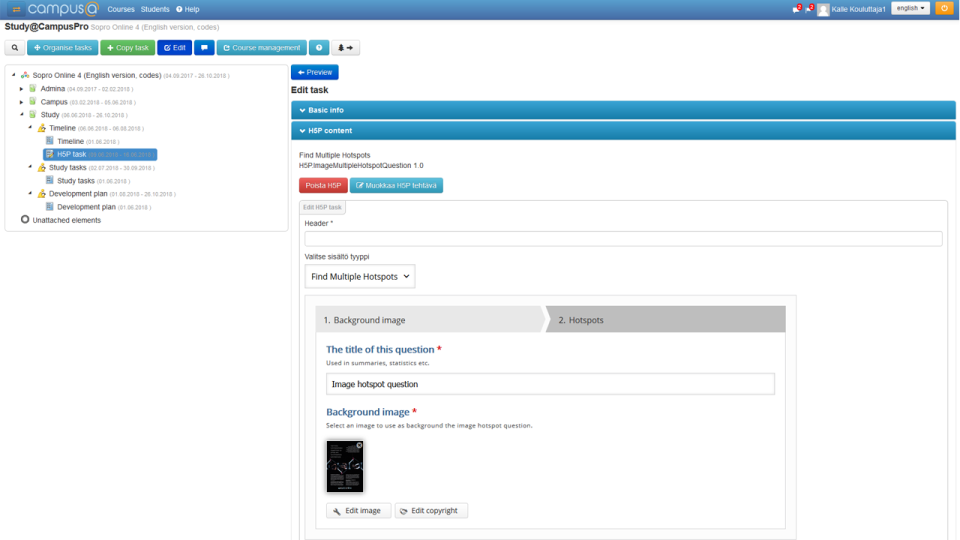Click into the Header text field

[623, 239]
